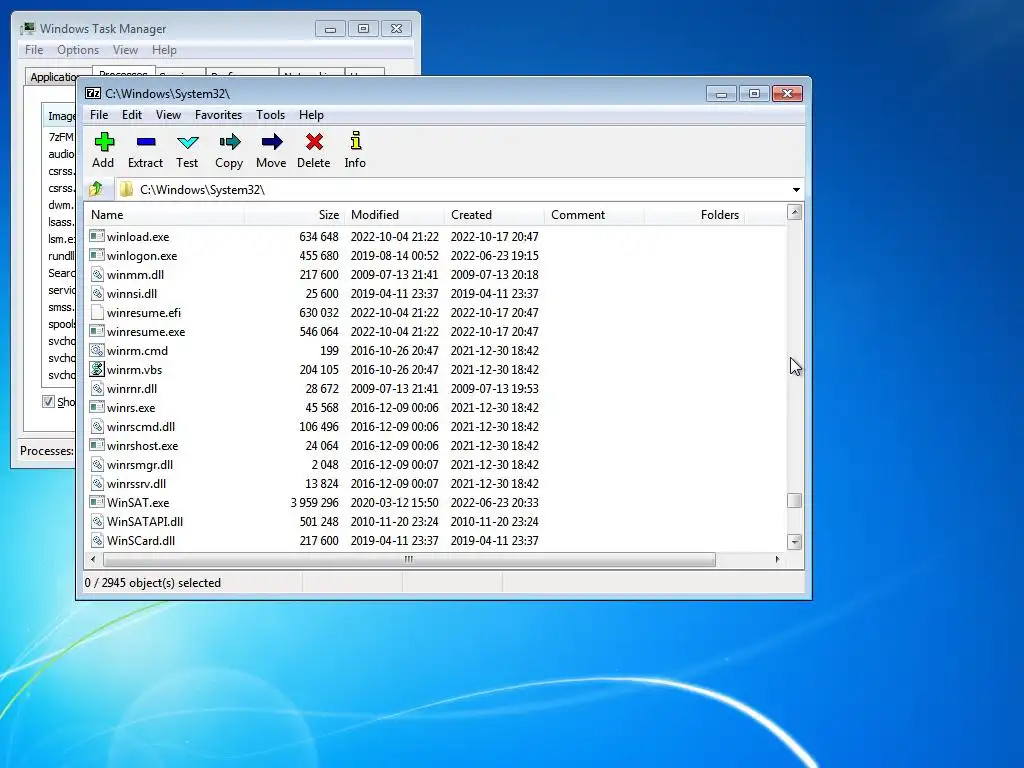Select the winrscmd.dll row
This screenshot has height=768, width=1024.
tap(435, 426)
